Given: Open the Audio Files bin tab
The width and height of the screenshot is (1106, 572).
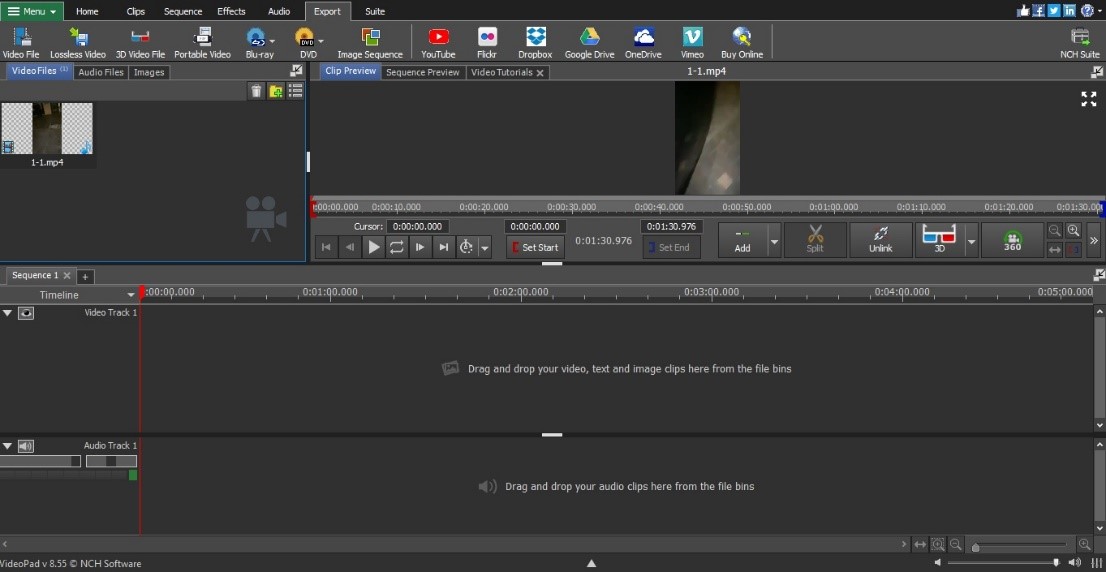Looking at the screenshot, I should (x=101, y=72).
